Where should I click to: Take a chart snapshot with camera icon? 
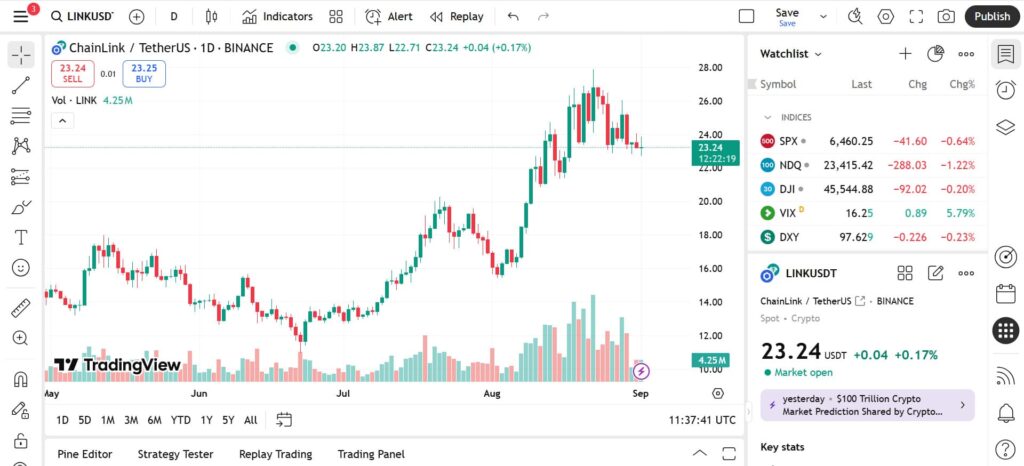click(x=946, y=16)
